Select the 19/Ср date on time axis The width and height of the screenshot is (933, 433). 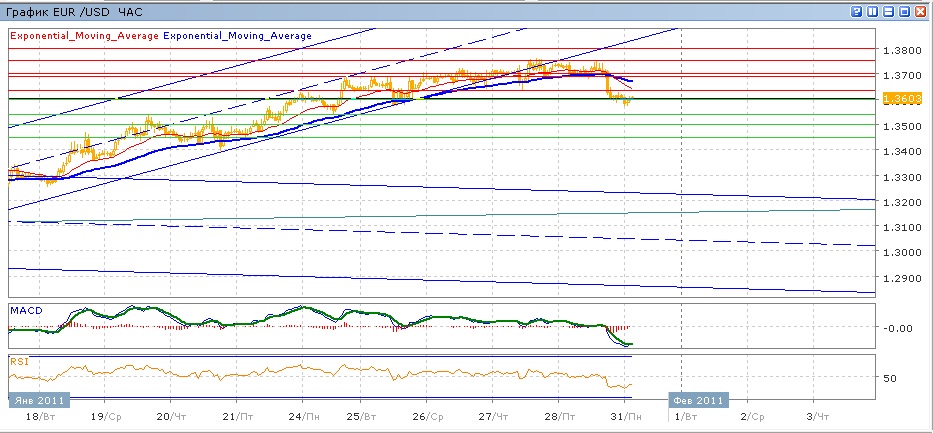click(x=108, y=416)
